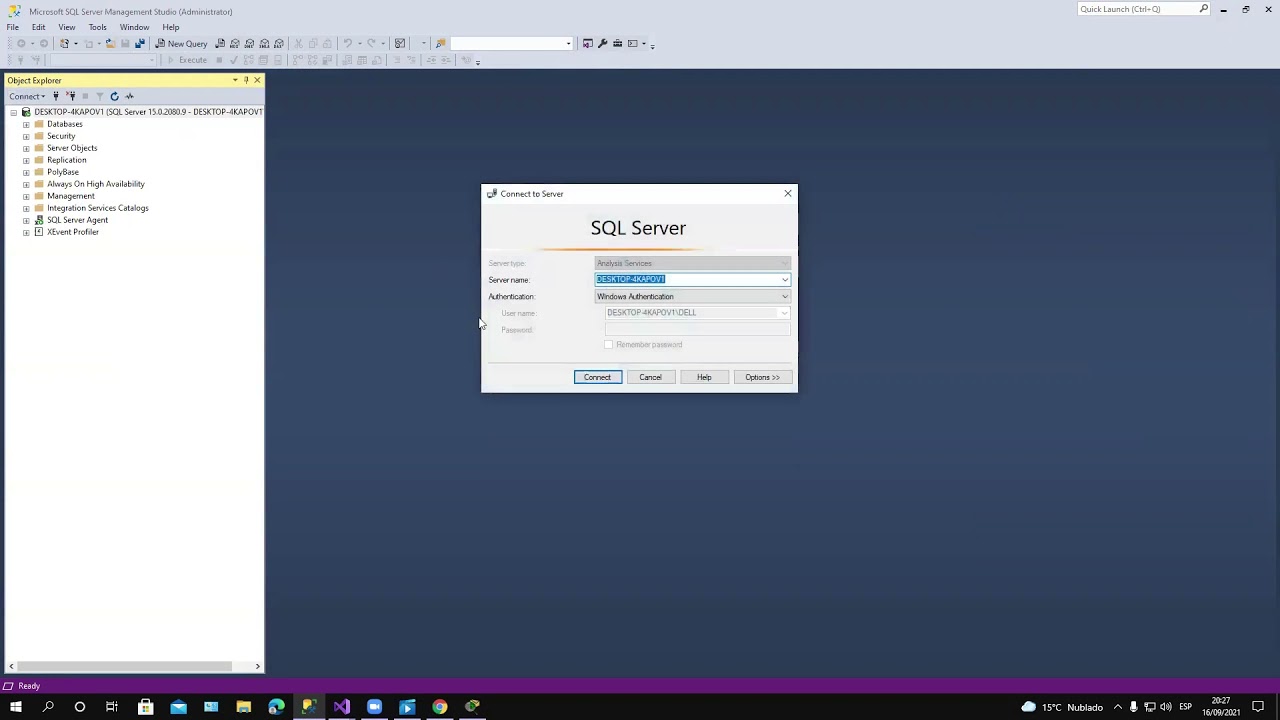This screenshot has width=1280, height=720.
Task: Open Microsoft Store from taskbar
Action: pos(145,707)
